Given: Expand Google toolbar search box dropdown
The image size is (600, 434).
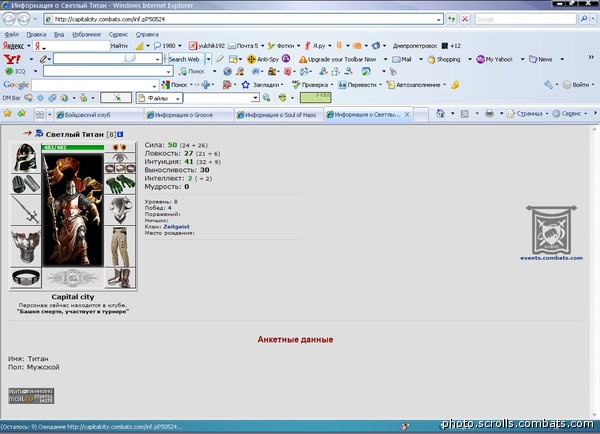Looking at the screenshot, I should coord(154,85).
